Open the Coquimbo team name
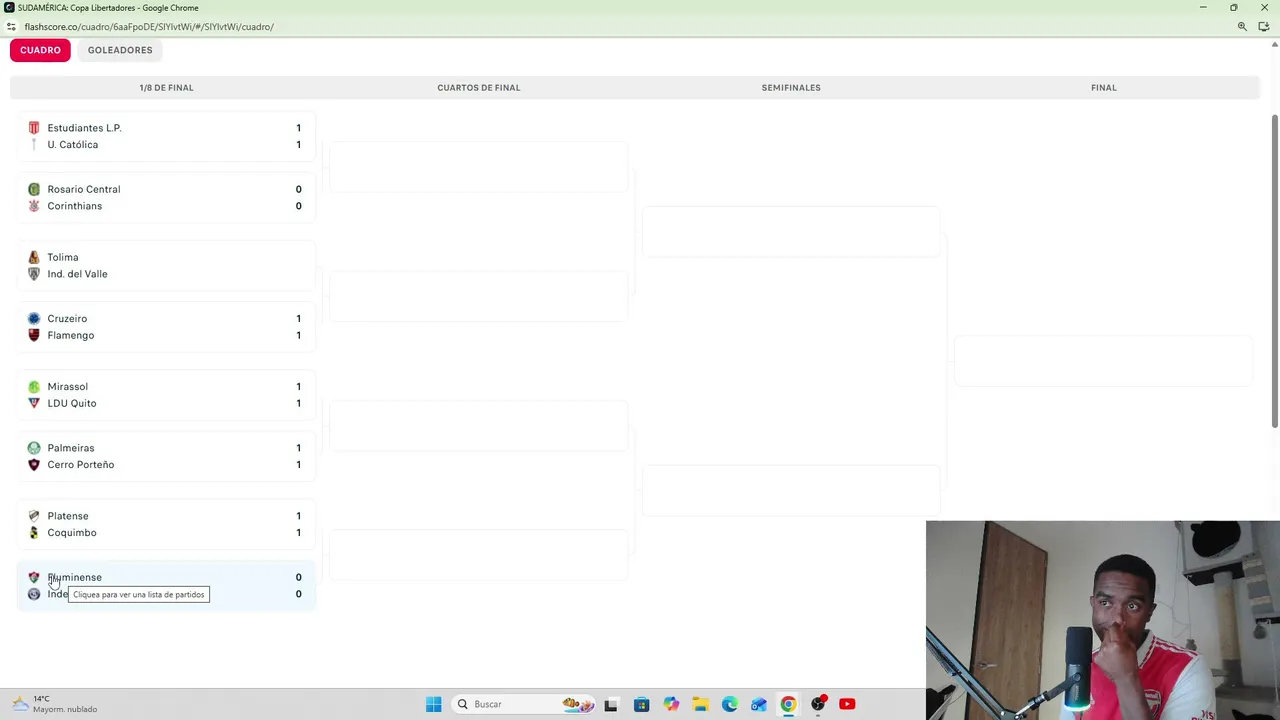The width and height of the screenshot is (1280, 720). [x=72, y=533]
